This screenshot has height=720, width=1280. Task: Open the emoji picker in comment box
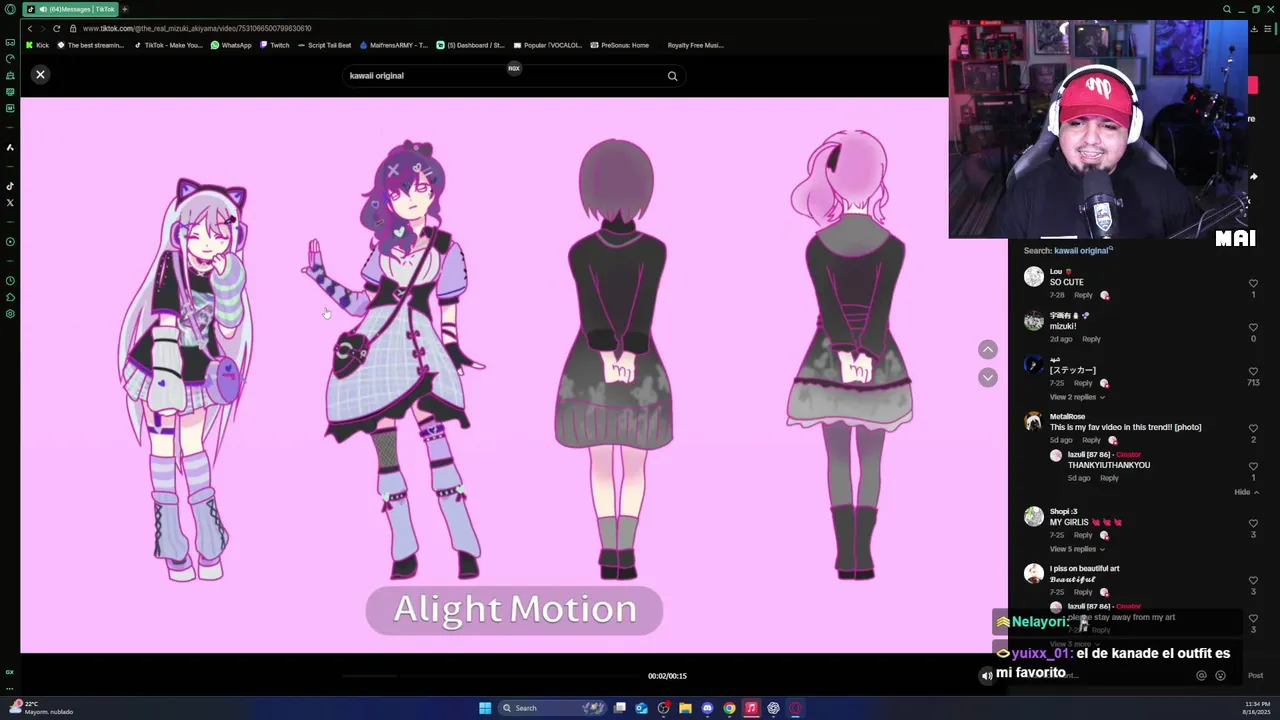coord(1220,675)
